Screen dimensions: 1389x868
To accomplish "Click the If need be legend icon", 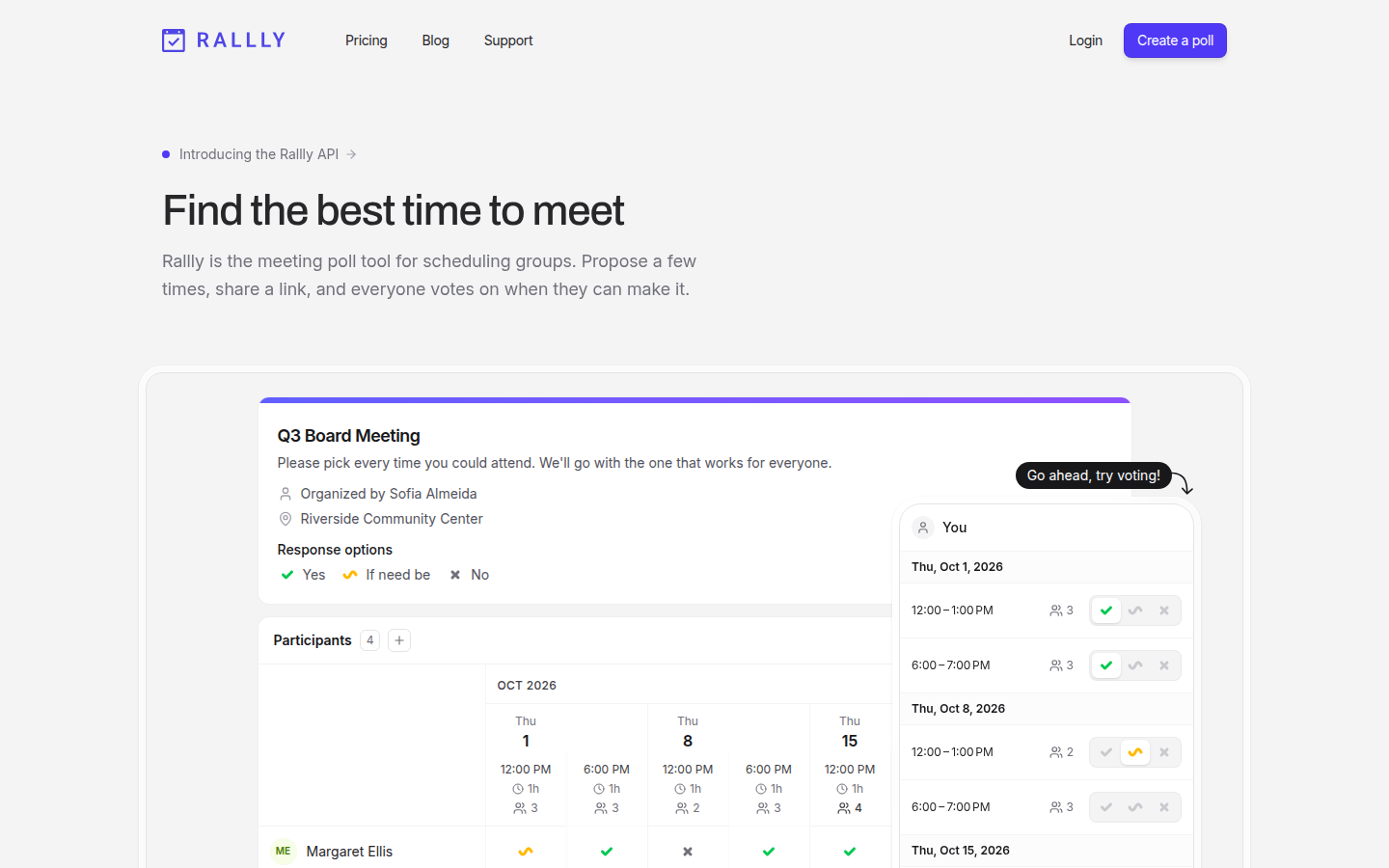I will [350, 575].
